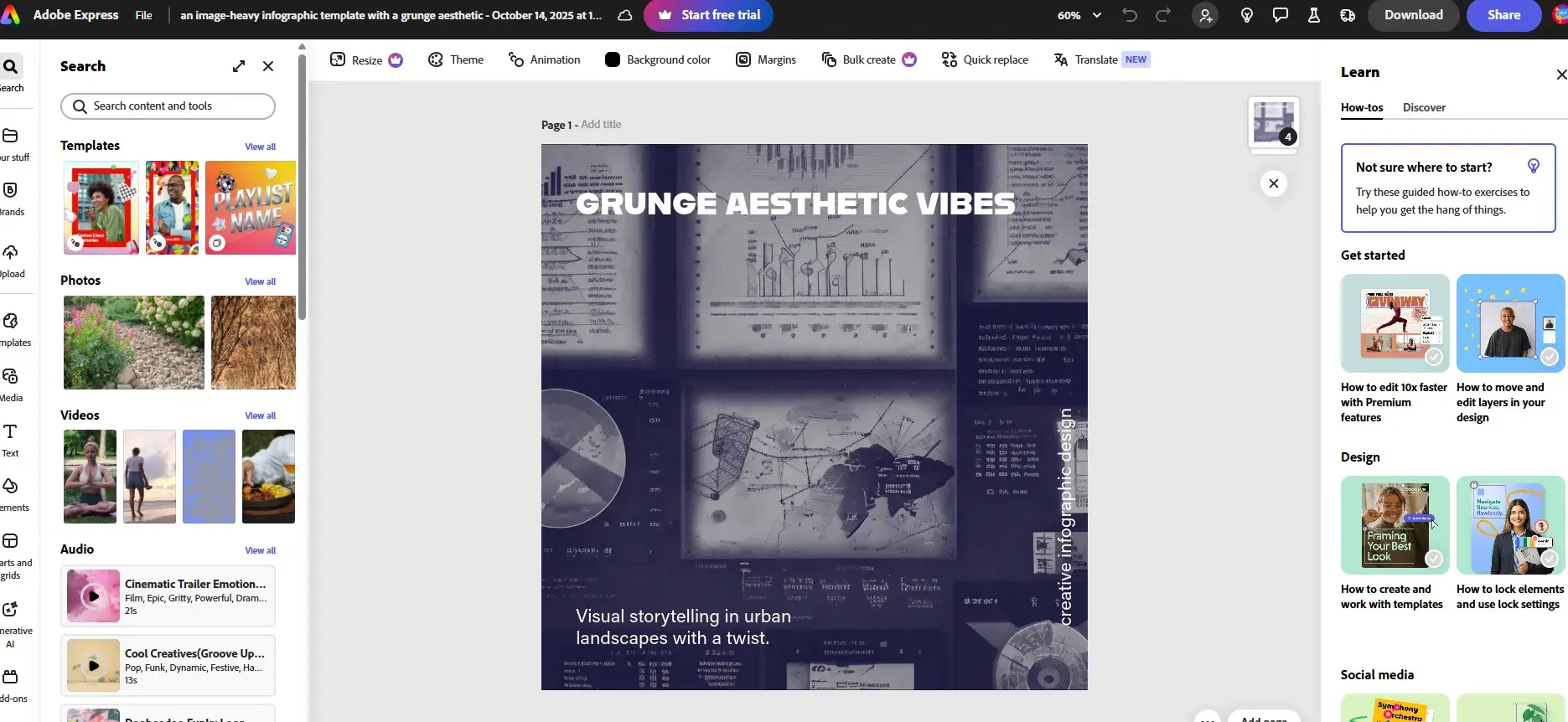
Task: Close the Learn panel
Action: [x=1561, y=75]
